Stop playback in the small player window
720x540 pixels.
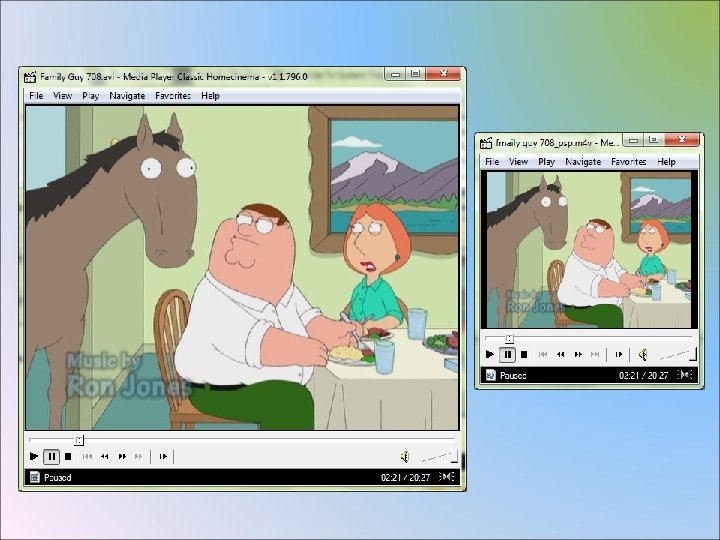point(524,354)
